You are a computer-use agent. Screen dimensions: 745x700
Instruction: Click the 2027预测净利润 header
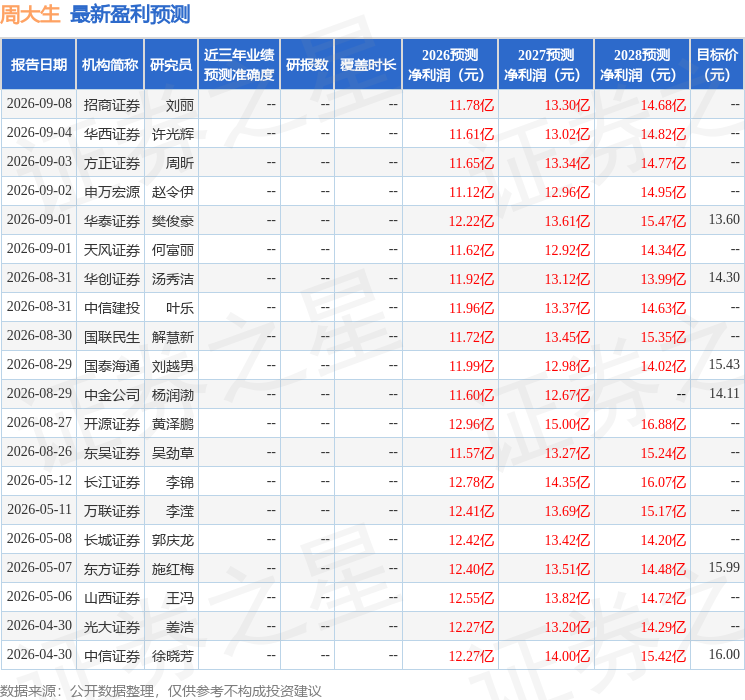point(546,65)
